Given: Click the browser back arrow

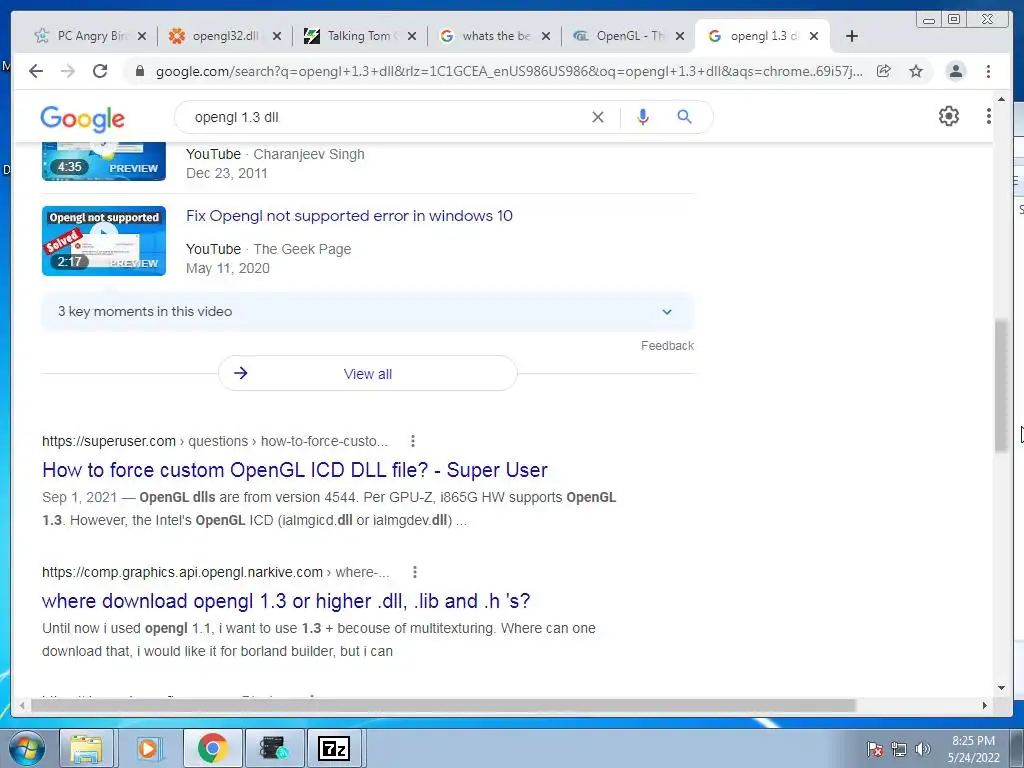Looking at the screenshot, I should (36, 71).
